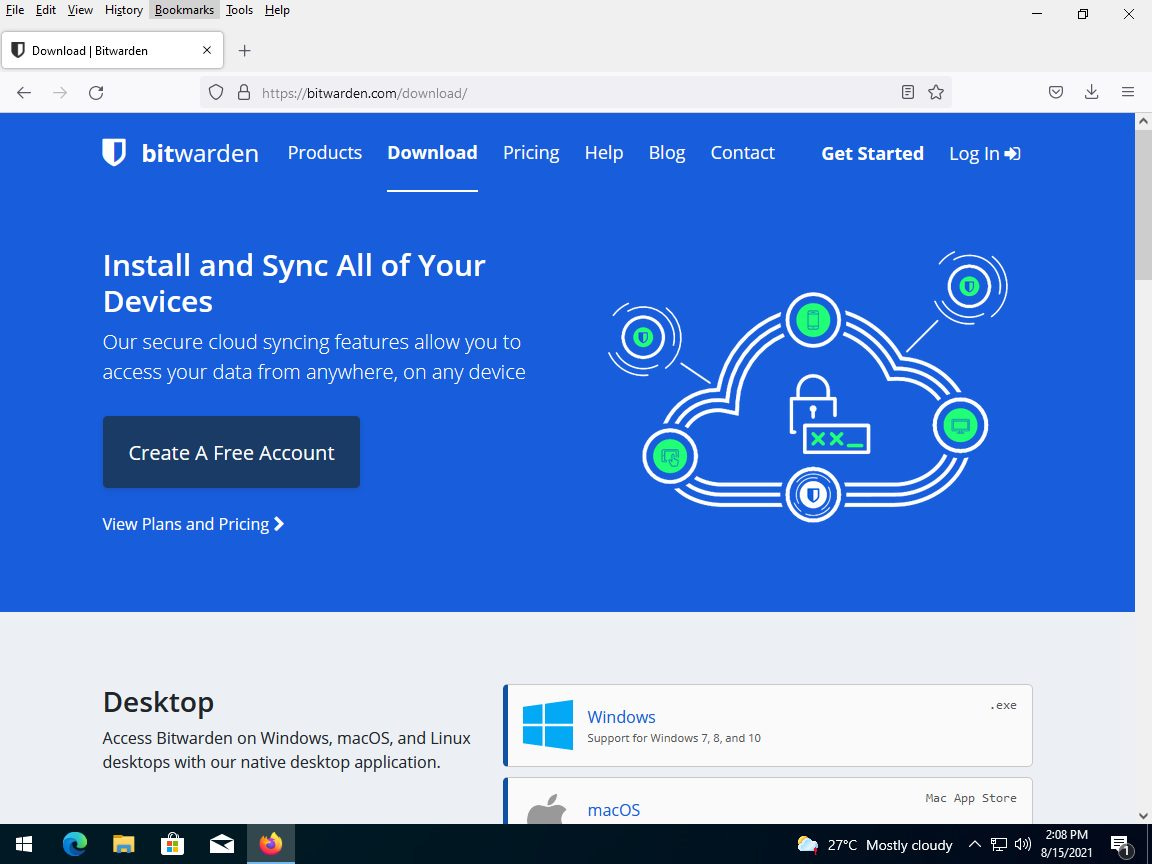Click the Apple logo beside macOS

tap(547, 809)
